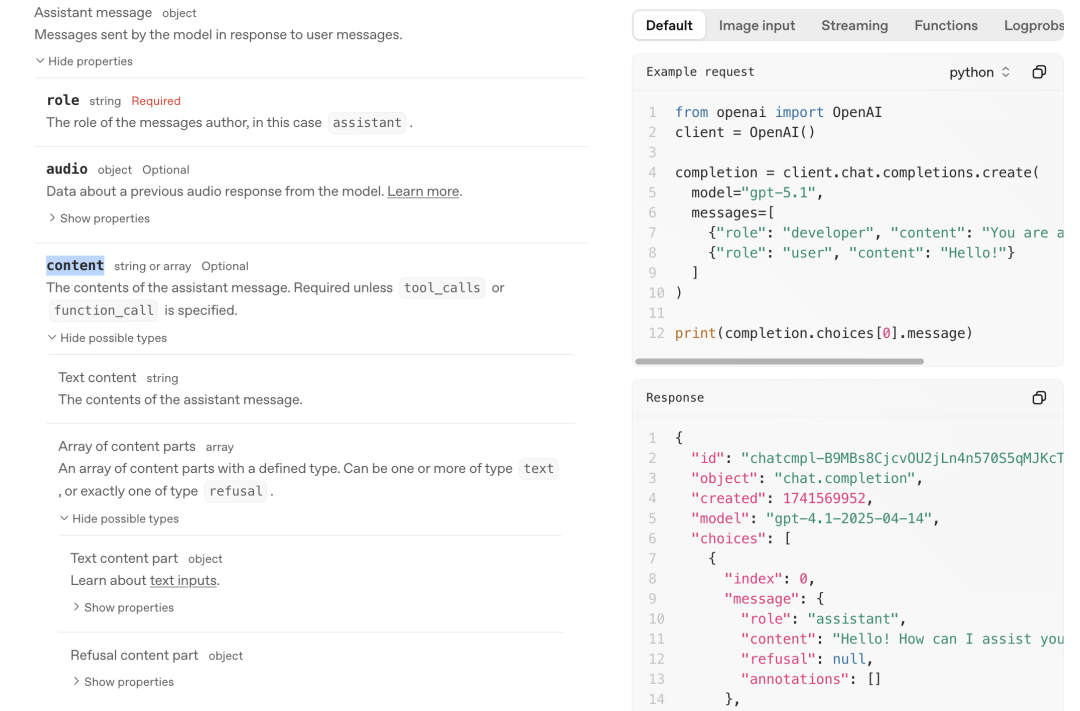Screen dimensions: 1080x711
Task: Hide possible types for Array of content parts
Action: tap(119, 519)
